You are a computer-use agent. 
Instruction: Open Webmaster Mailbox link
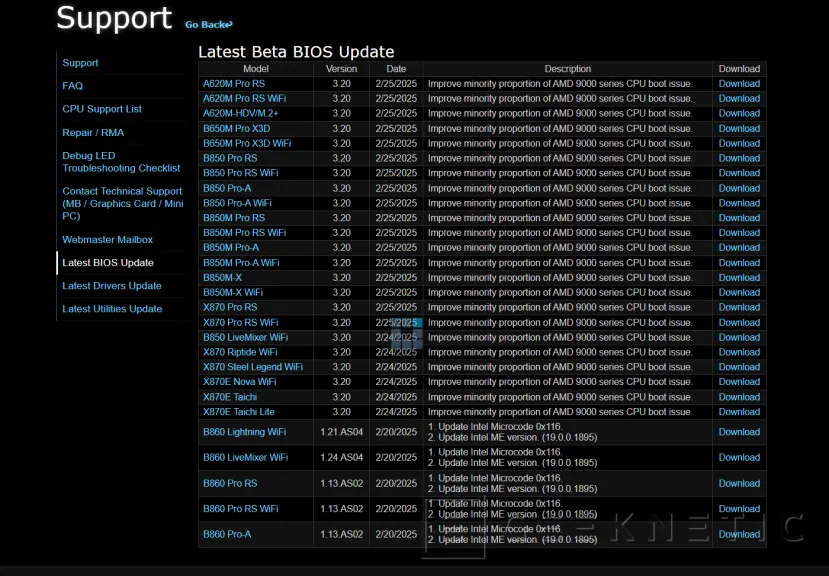[107, 240]
